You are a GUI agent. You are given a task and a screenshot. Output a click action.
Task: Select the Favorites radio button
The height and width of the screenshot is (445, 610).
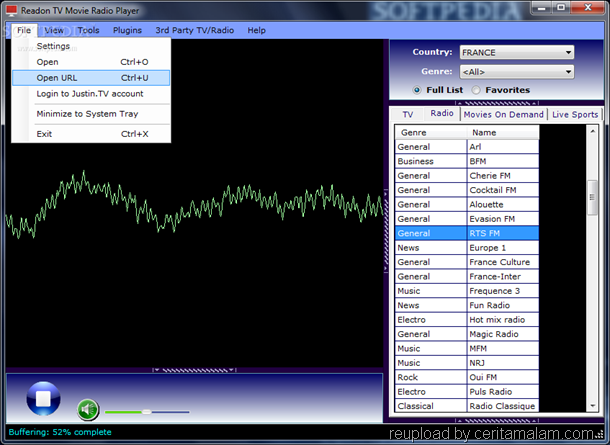pyautogui.click(x=476, y=90)
